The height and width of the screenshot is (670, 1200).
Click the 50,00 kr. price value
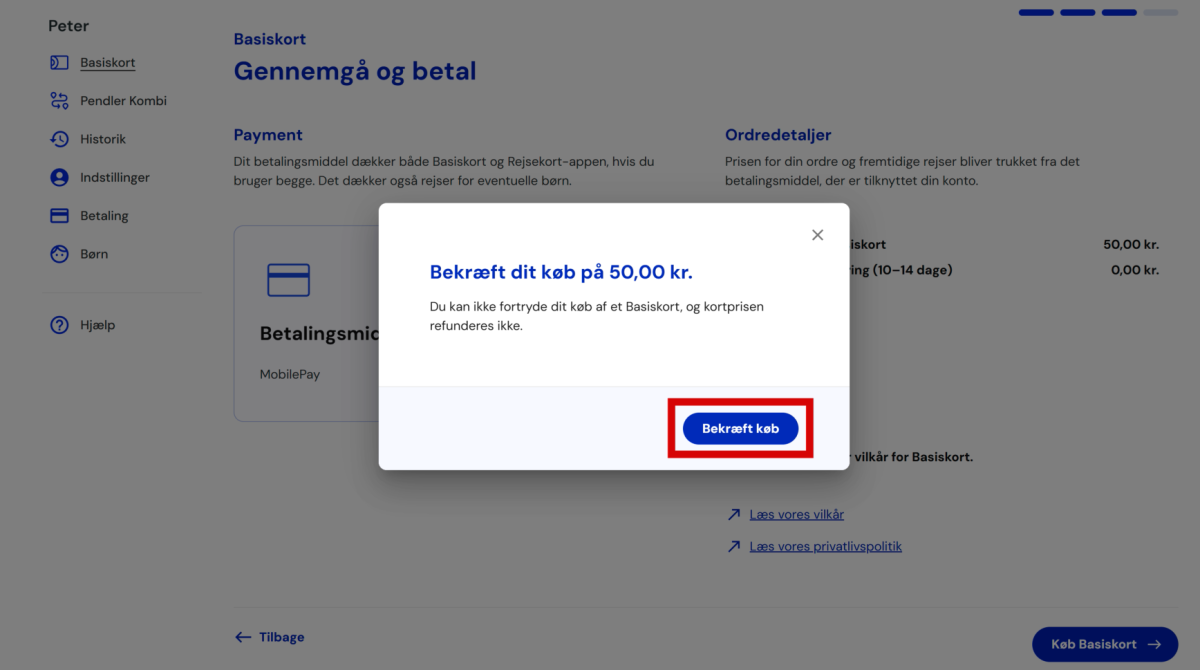tap(1131, 244)
